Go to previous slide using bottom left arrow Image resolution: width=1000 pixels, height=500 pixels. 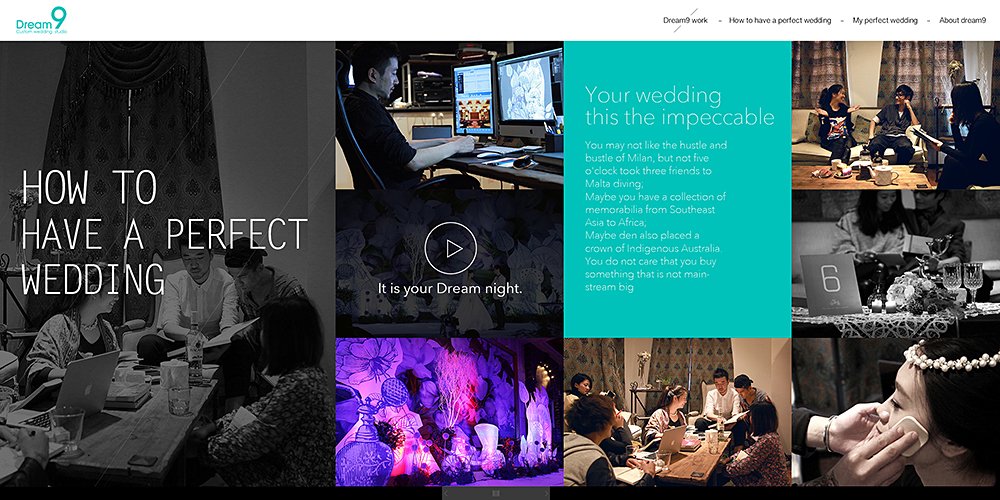[x=446, y=493]
